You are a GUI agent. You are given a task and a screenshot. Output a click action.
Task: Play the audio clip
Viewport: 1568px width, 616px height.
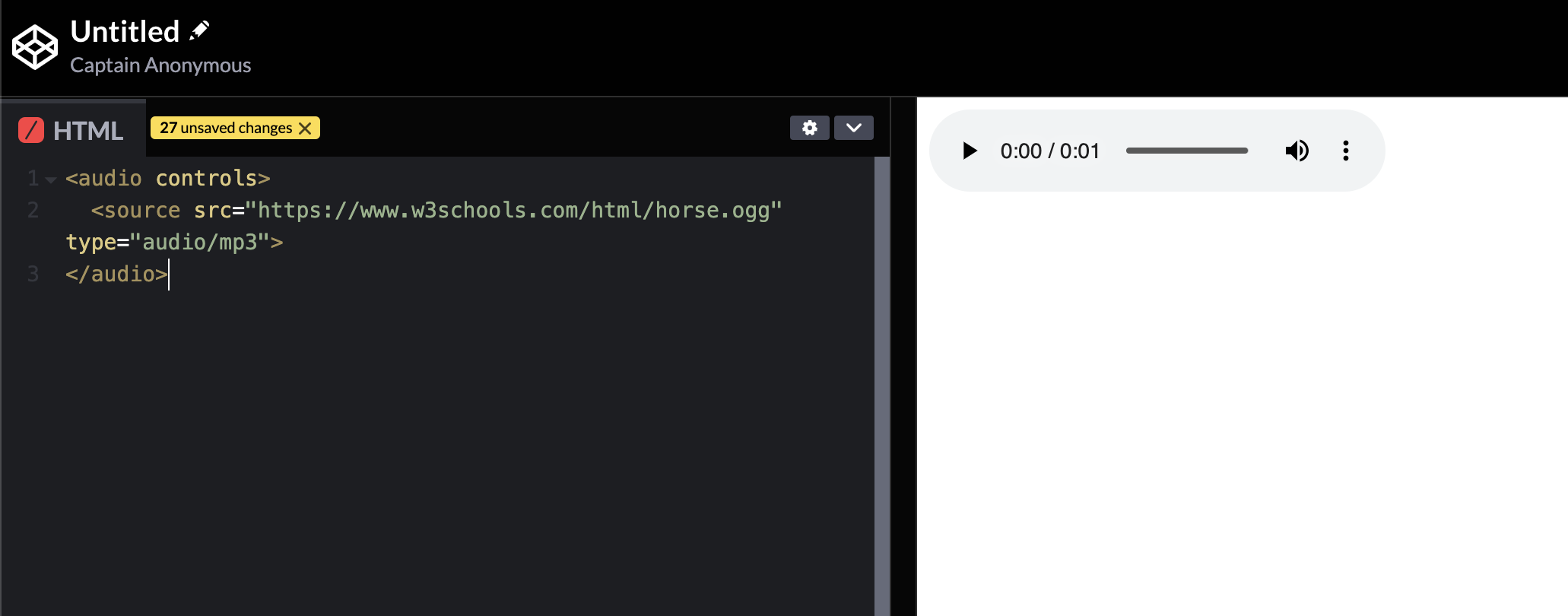point(970,151)
